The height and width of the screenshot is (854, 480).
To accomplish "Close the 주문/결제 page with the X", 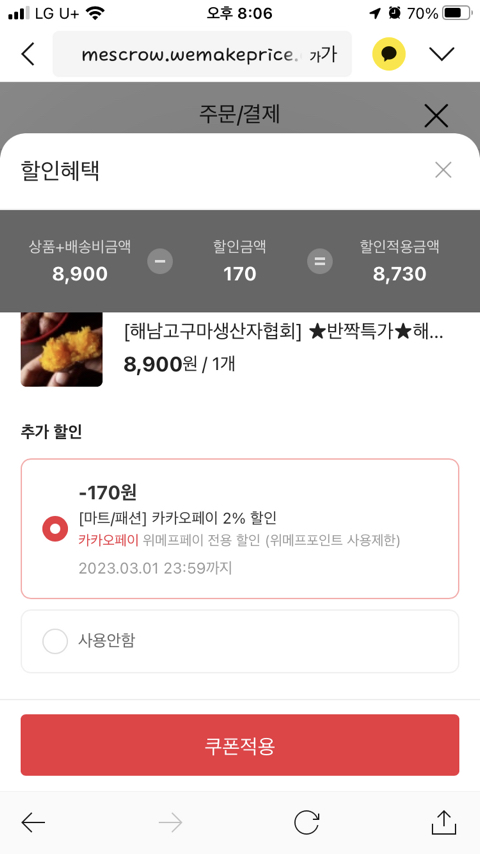I will click(x=436, y=115).
